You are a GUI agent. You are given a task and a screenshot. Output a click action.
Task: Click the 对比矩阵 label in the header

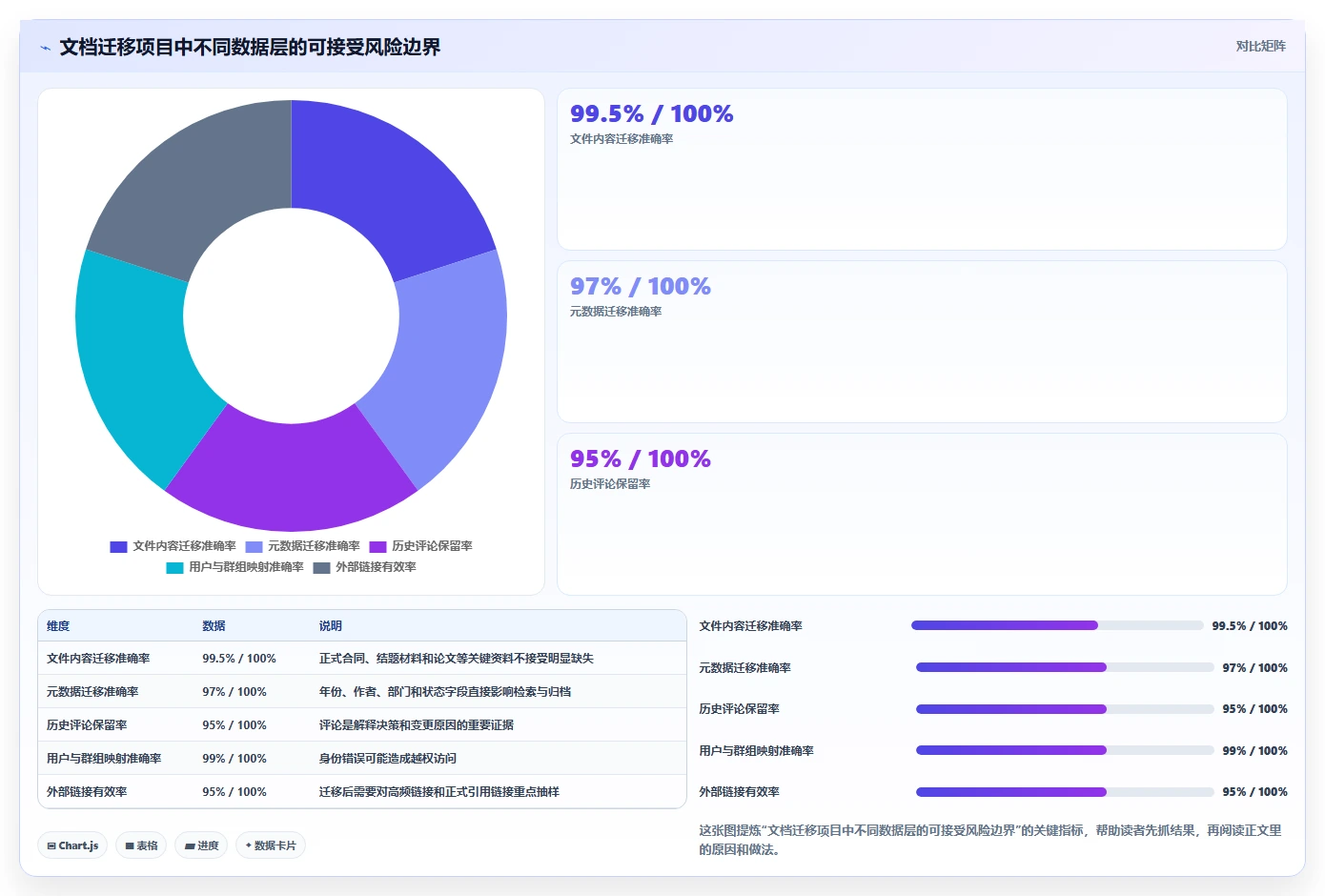click(1260, 46)
